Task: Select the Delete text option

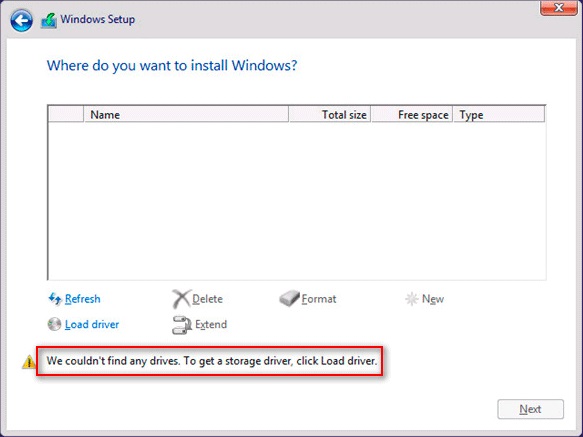Action: pos(207,299)
